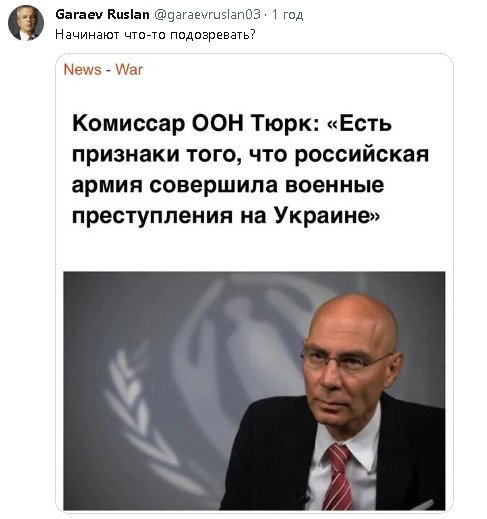
Task: Click the red striped tie in photo
Action: pyautogui.click(x=338, y=477)
